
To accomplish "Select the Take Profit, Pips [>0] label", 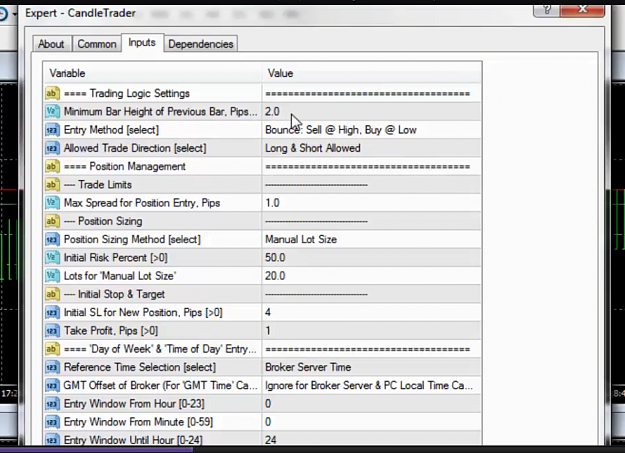I will pyautogui.click(x=111, y=331).
